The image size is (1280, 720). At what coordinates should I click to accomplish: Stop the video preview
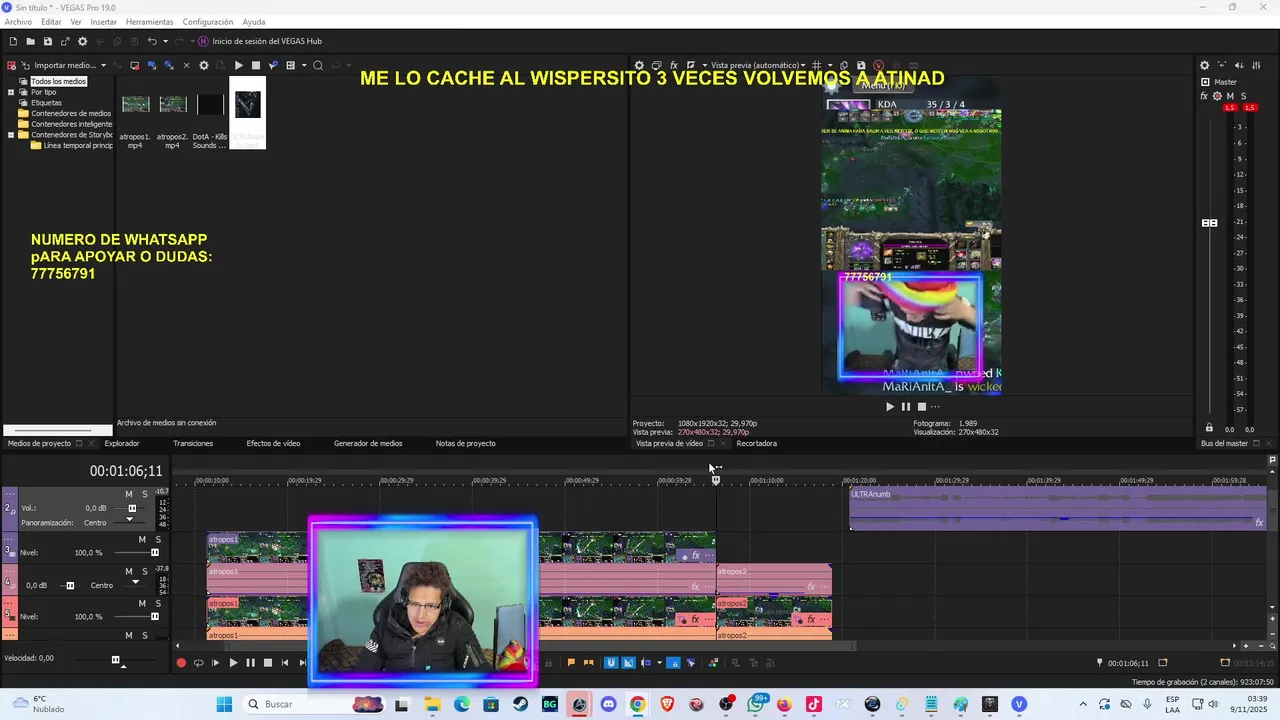point(922,406)
